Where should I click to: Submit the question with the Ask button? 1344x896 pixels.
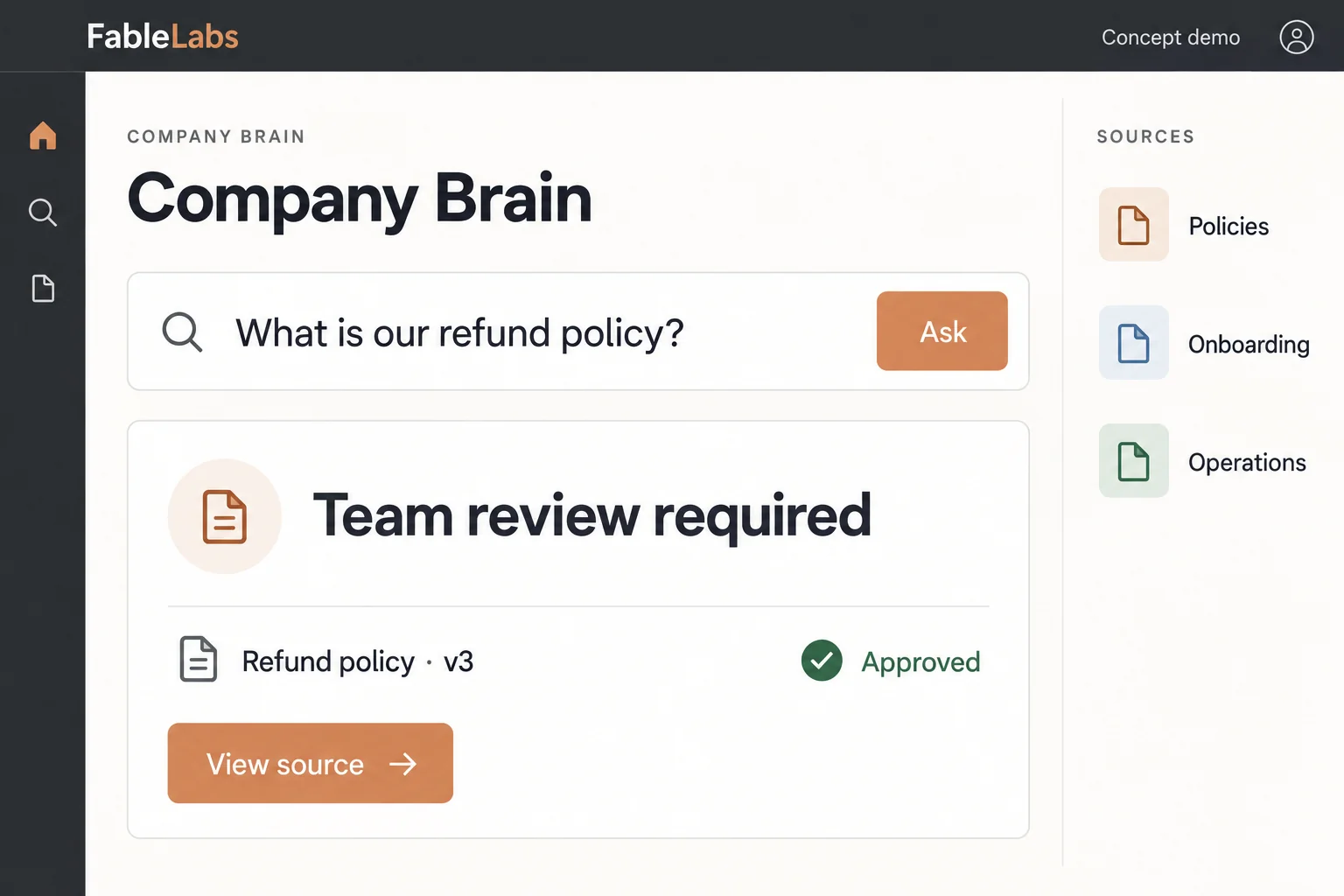pos(942,331)
